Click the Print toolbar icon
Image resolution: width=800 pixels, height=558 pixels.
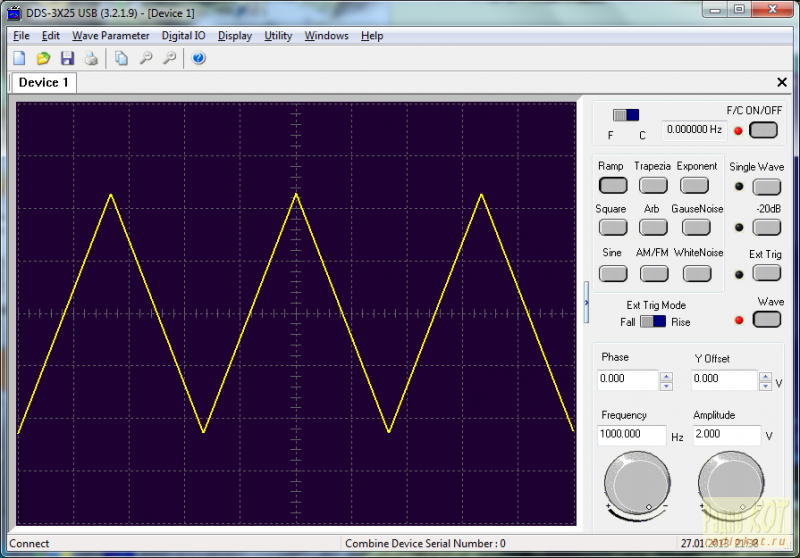pyautogui.click(x=91, y=58)
